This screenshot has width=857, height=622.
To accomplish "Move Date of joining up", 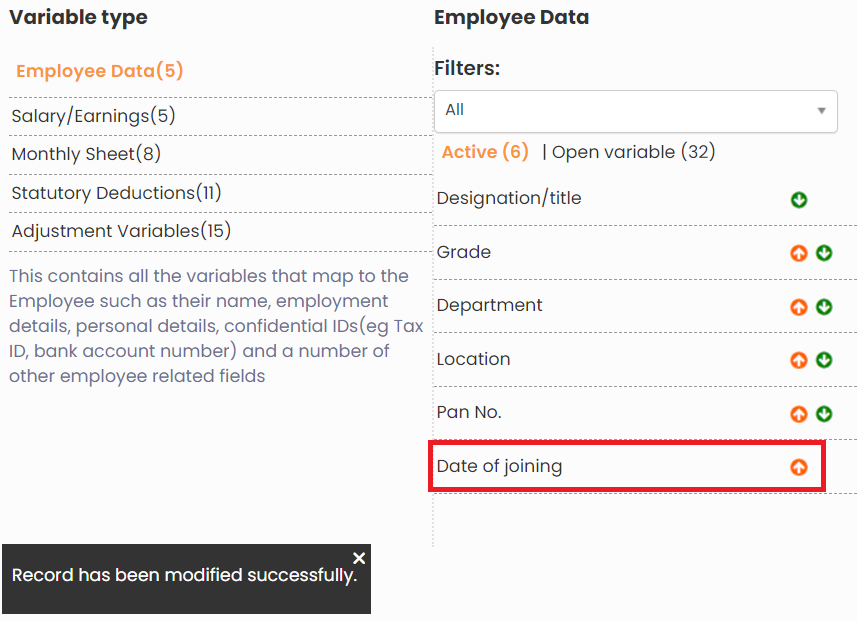I will pos(798,467).
